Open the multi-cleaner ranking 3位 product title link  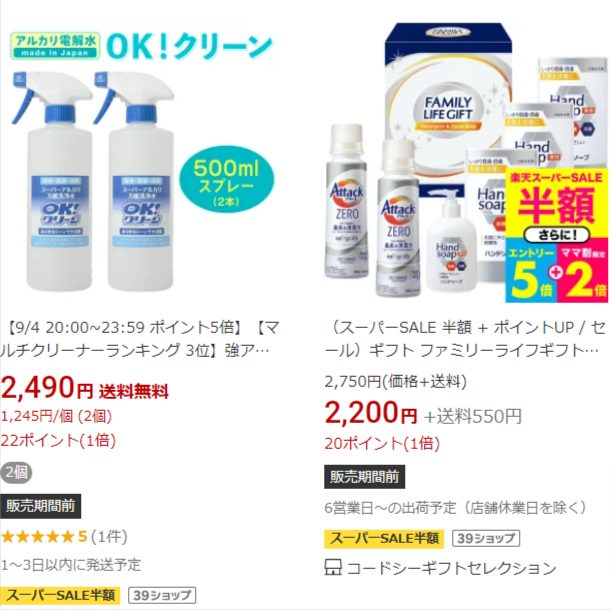[139, 339]
